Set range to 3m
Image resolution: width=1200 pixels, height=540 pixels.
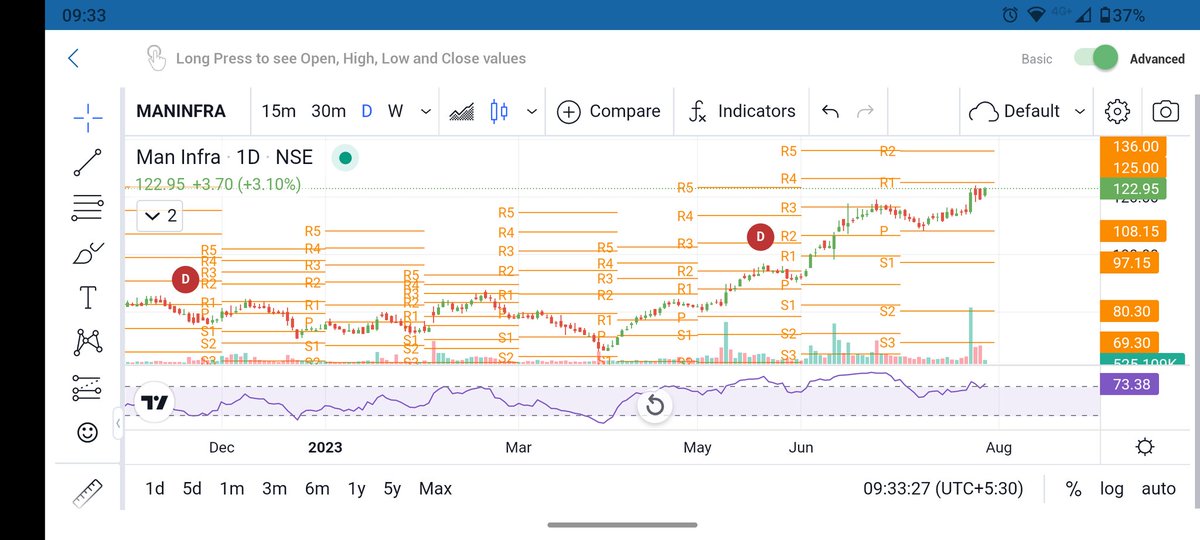(274, 489)
